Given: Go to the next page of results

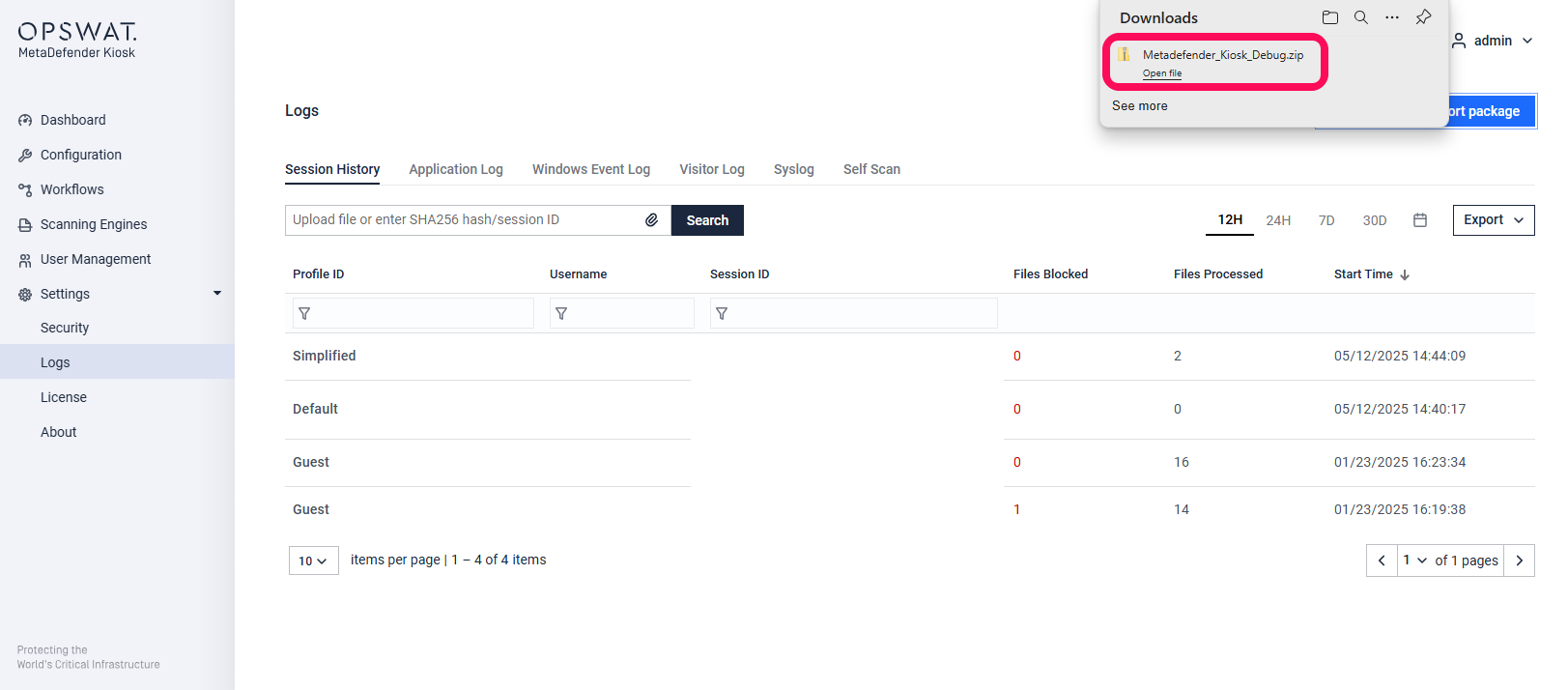Looking at the screenshot, I should (1520, 561).
